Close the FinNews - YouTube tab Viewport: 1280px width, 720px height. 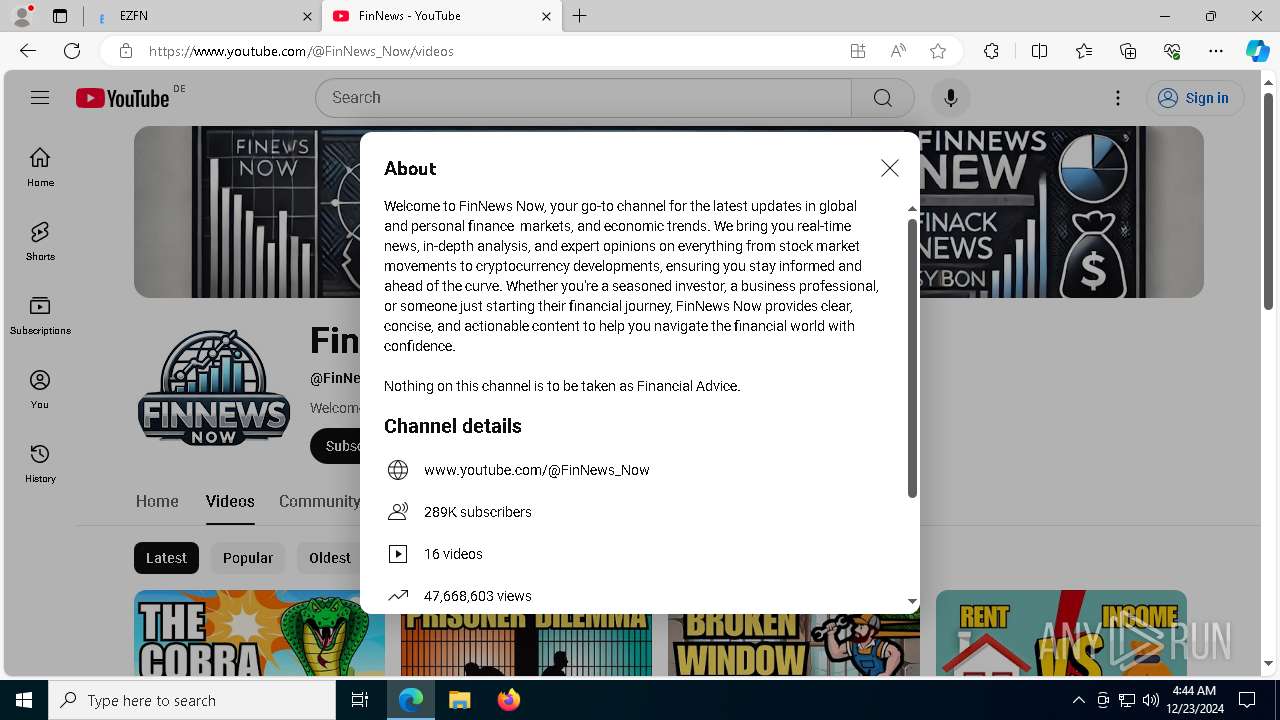coord(546,16)
